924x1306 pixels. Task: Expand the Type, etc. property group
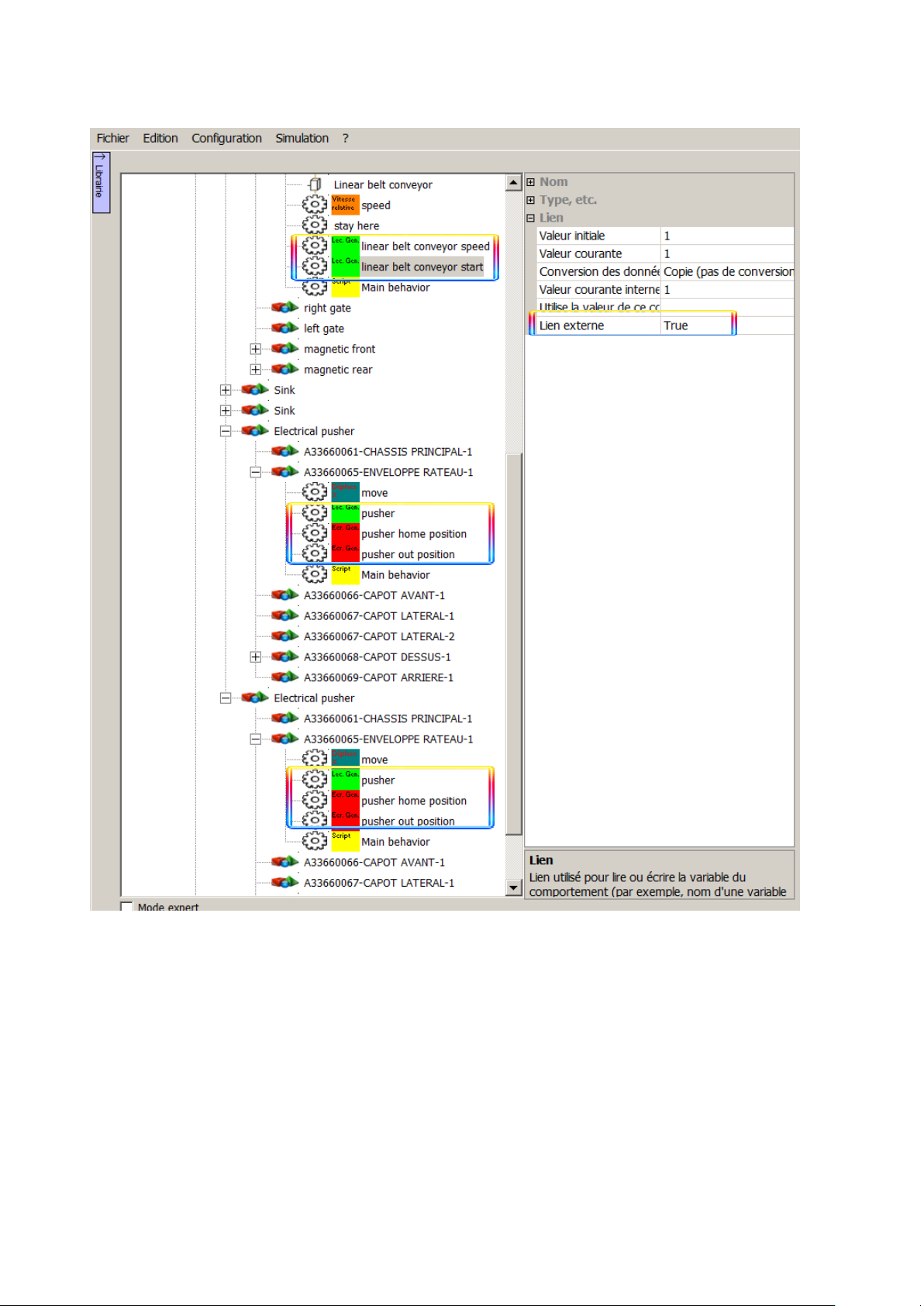pyautogui.click(x=531, y=200)
